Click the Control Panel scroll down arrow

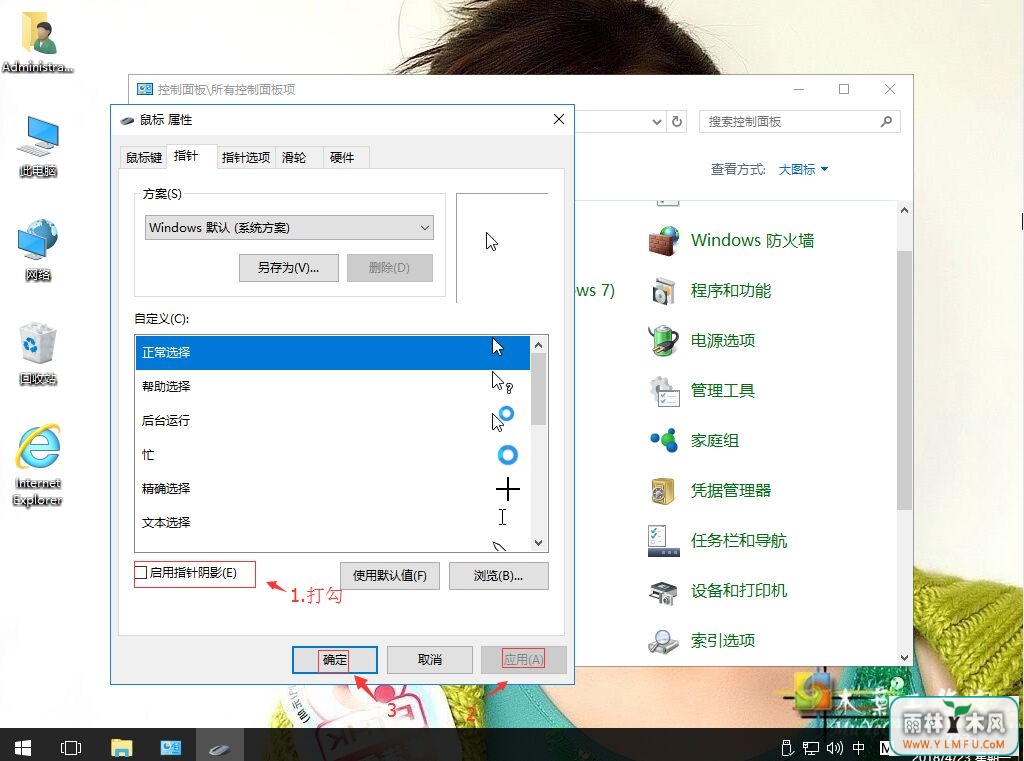[x=904, y=658]
